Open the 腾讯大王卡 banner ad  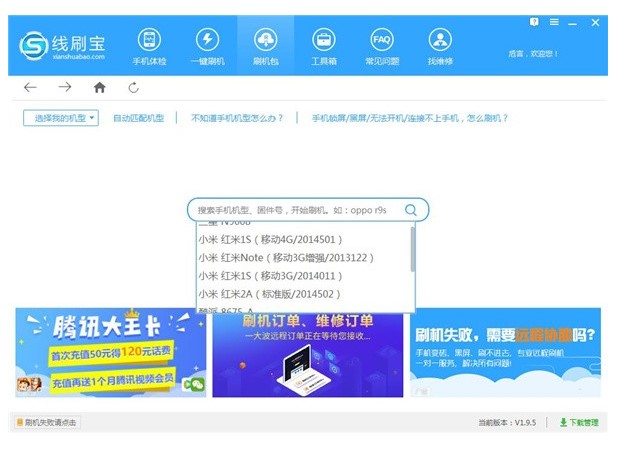tap(111, 352)
